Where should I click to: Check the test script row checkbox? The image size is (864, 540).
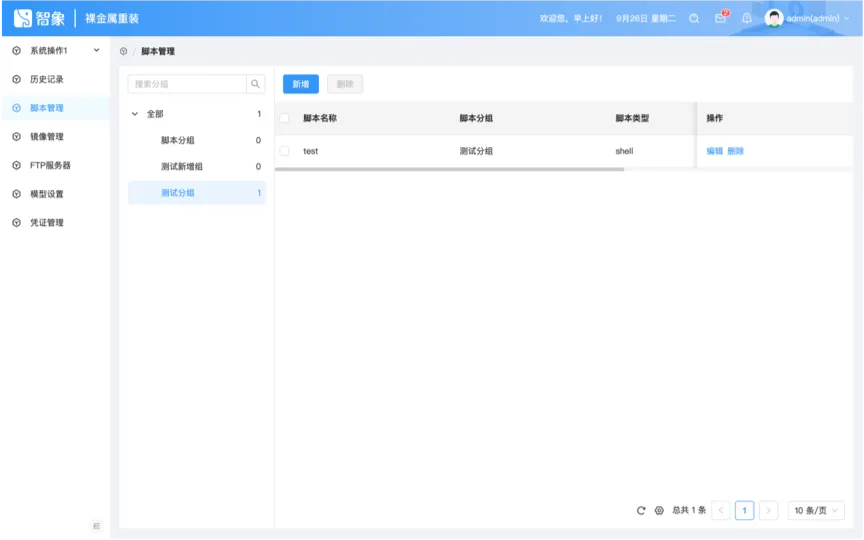pyautogui.click(x=284, y=151)
